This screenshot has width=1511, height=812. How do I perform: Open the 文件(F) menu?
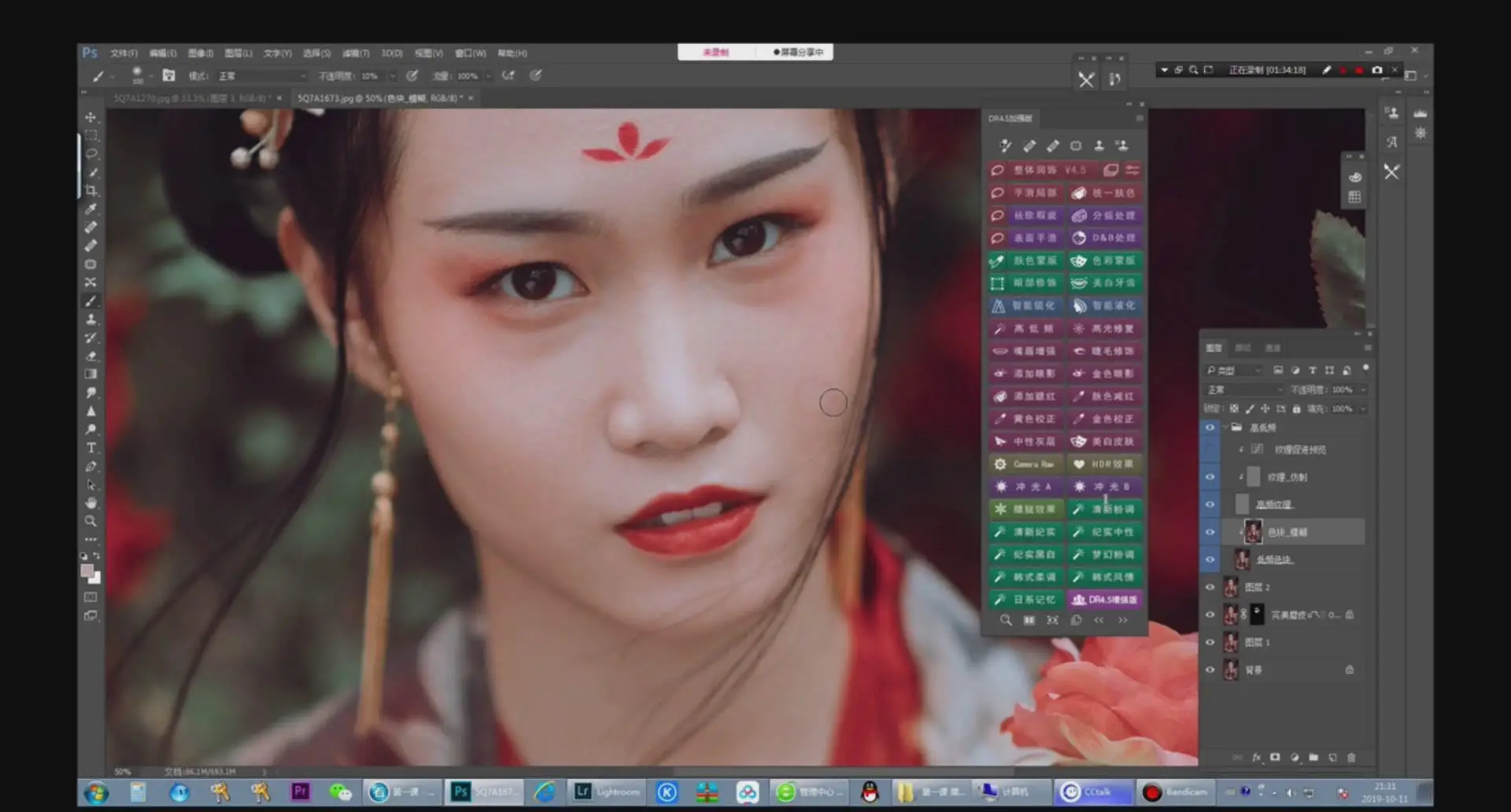[x=124, y=54]
